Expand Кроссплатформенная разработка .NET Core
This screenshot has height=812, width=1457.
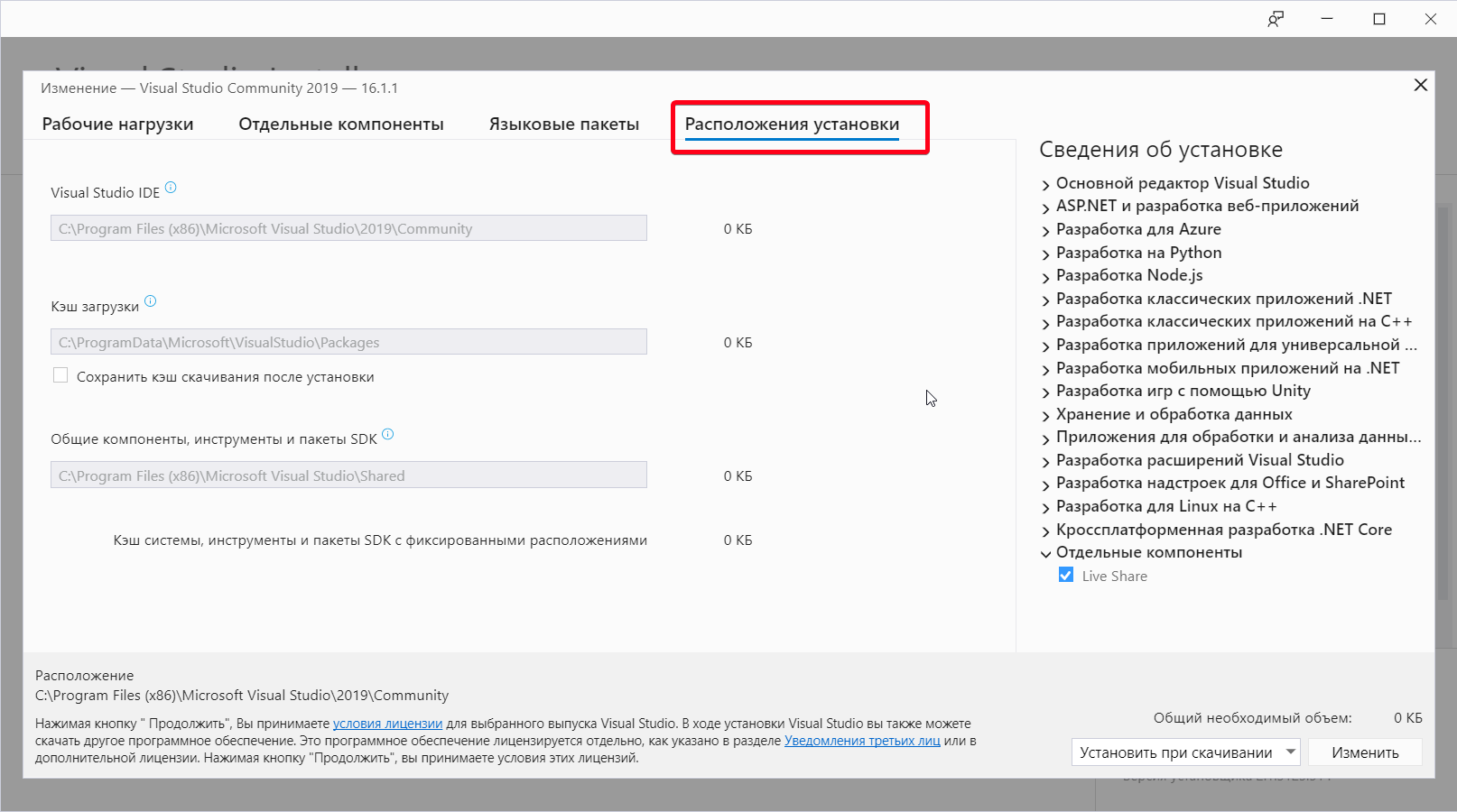(1046, 531)
